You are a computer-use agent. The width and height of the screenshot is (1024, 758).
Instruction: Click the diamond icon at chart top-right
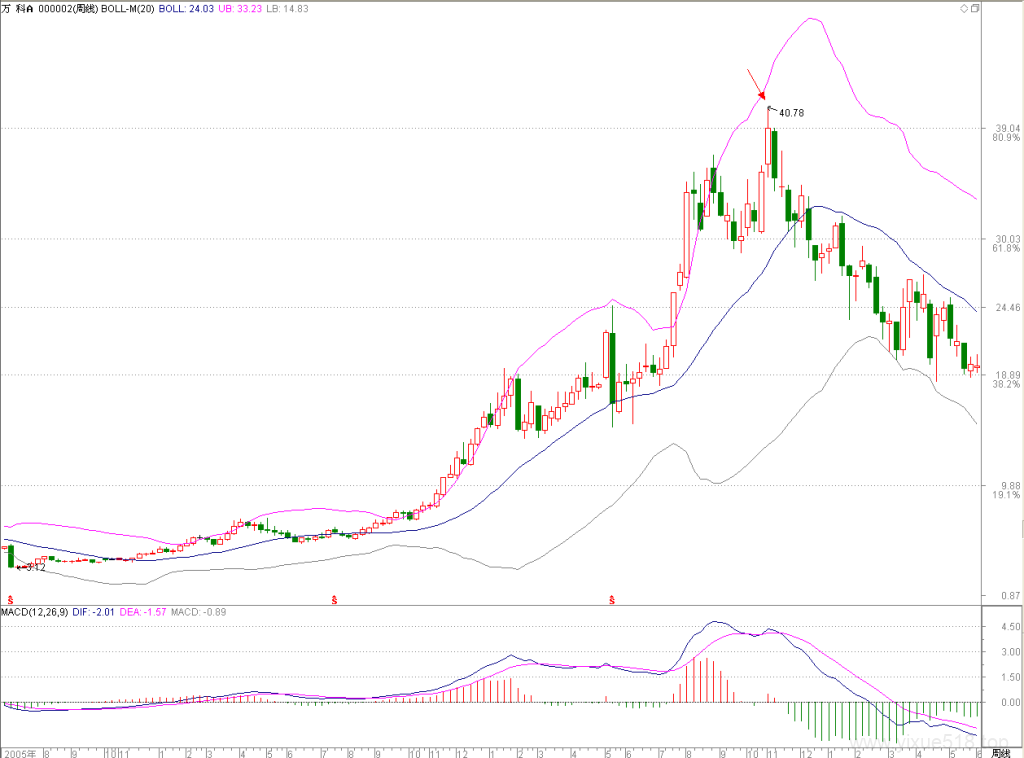[x=964, y=8]
